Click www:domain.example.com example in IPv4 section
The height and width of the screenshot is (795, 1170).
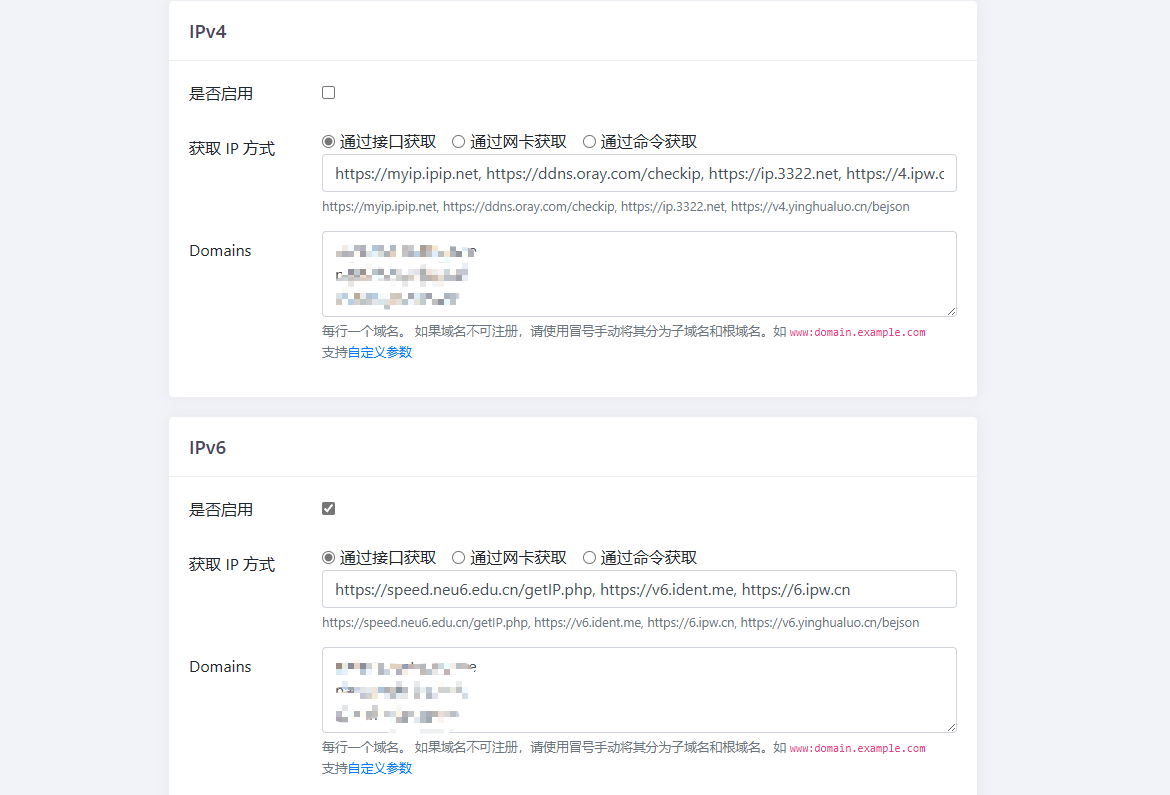[857, 332]
